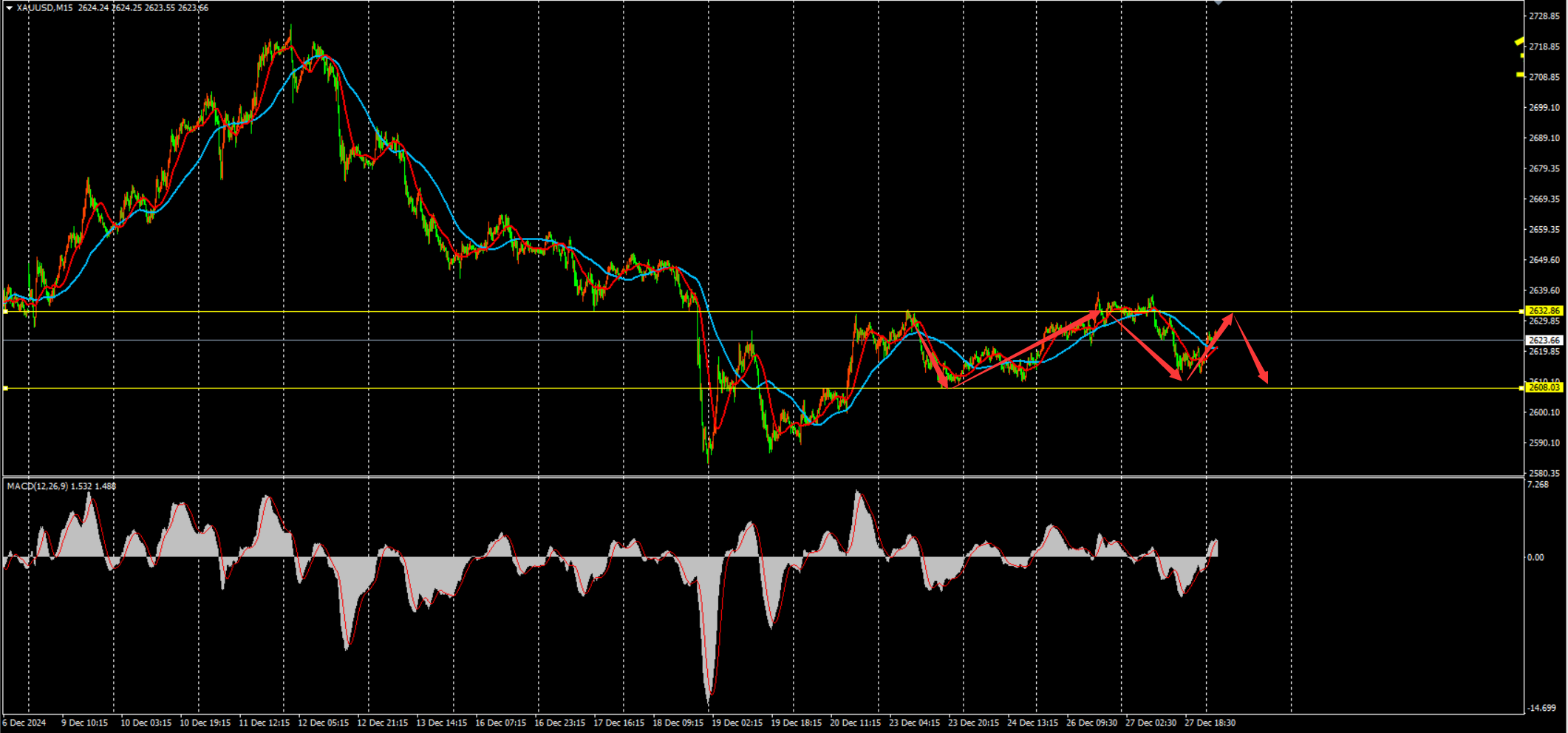The image size is (1568, 733).
Task: Click the 2708.85 price scale value
Action: tap(1544, 77)
